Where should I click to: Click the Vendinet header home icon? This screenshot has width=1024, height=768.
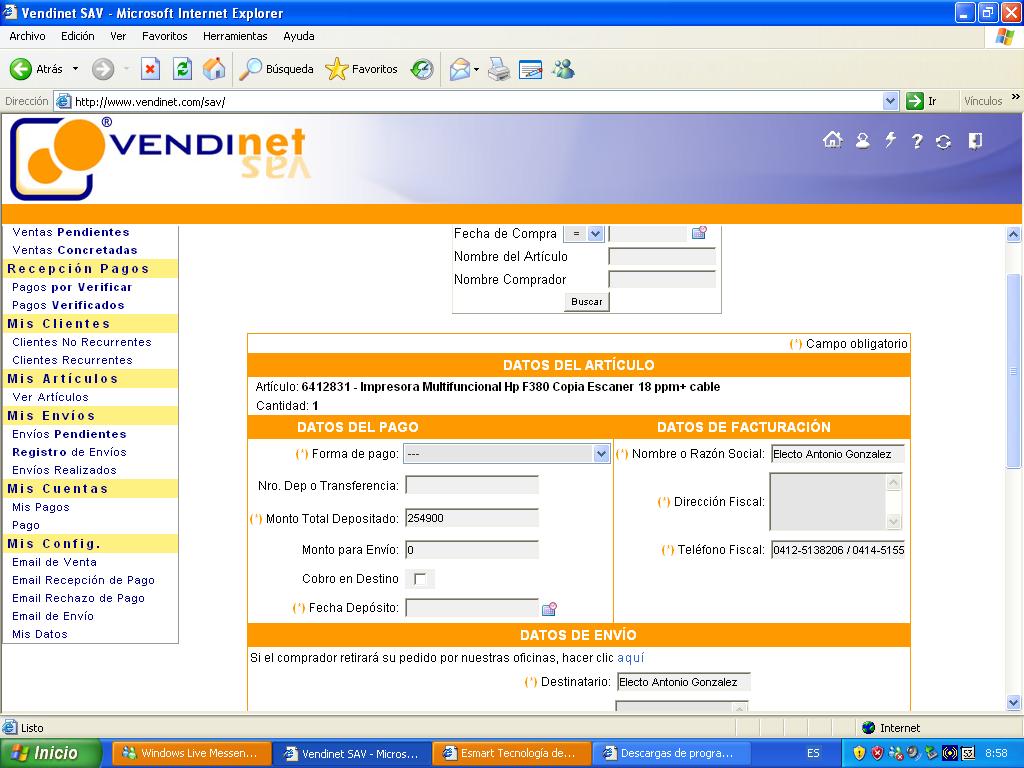coord(832,140)
